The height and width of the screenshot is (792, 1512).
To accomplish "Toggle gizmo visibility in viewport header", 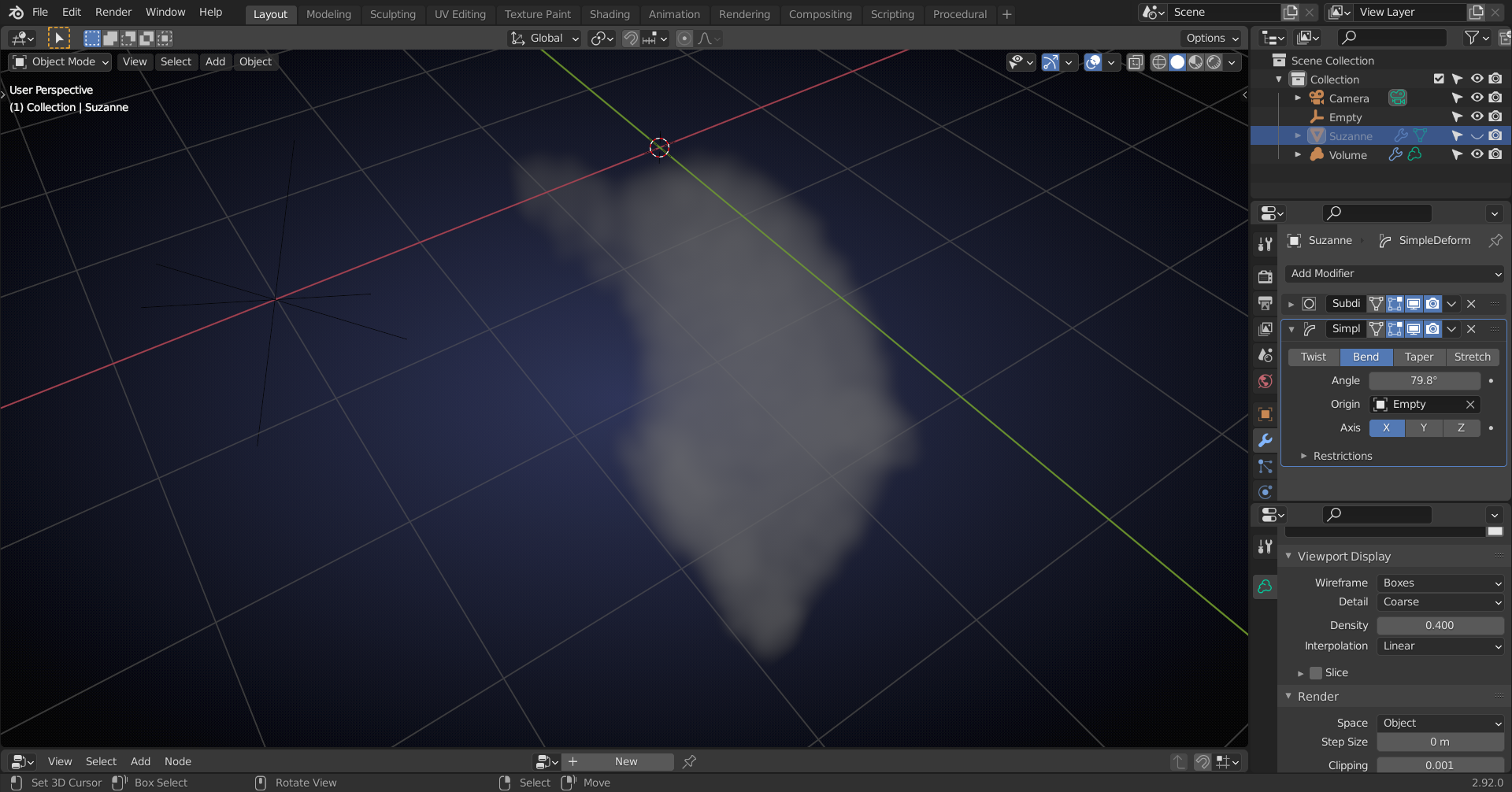I will coord(1050,62).
